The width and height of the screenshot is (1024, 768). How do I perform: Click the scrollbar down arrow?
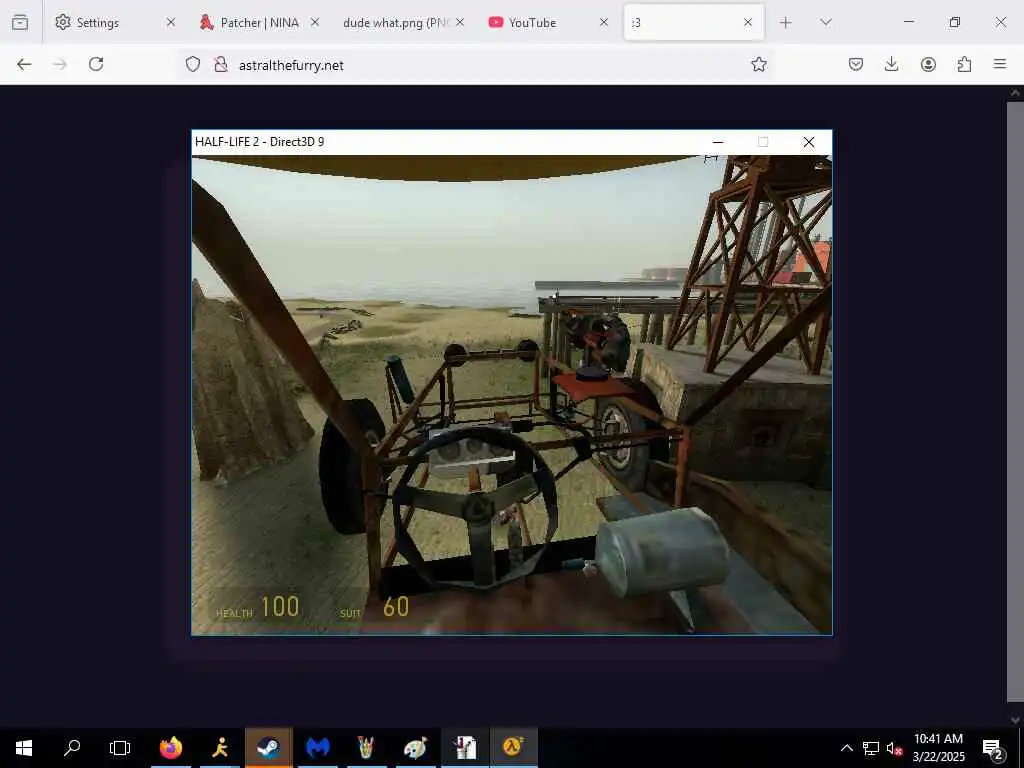point(1015,719)
